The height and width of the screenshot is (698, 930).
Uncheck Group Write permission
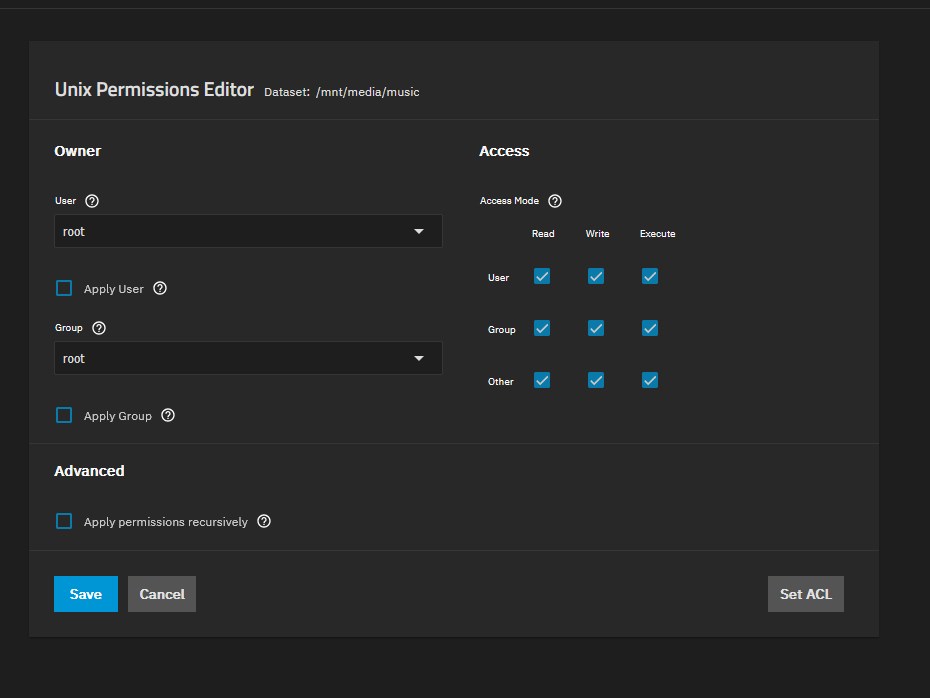click(596, 328)
